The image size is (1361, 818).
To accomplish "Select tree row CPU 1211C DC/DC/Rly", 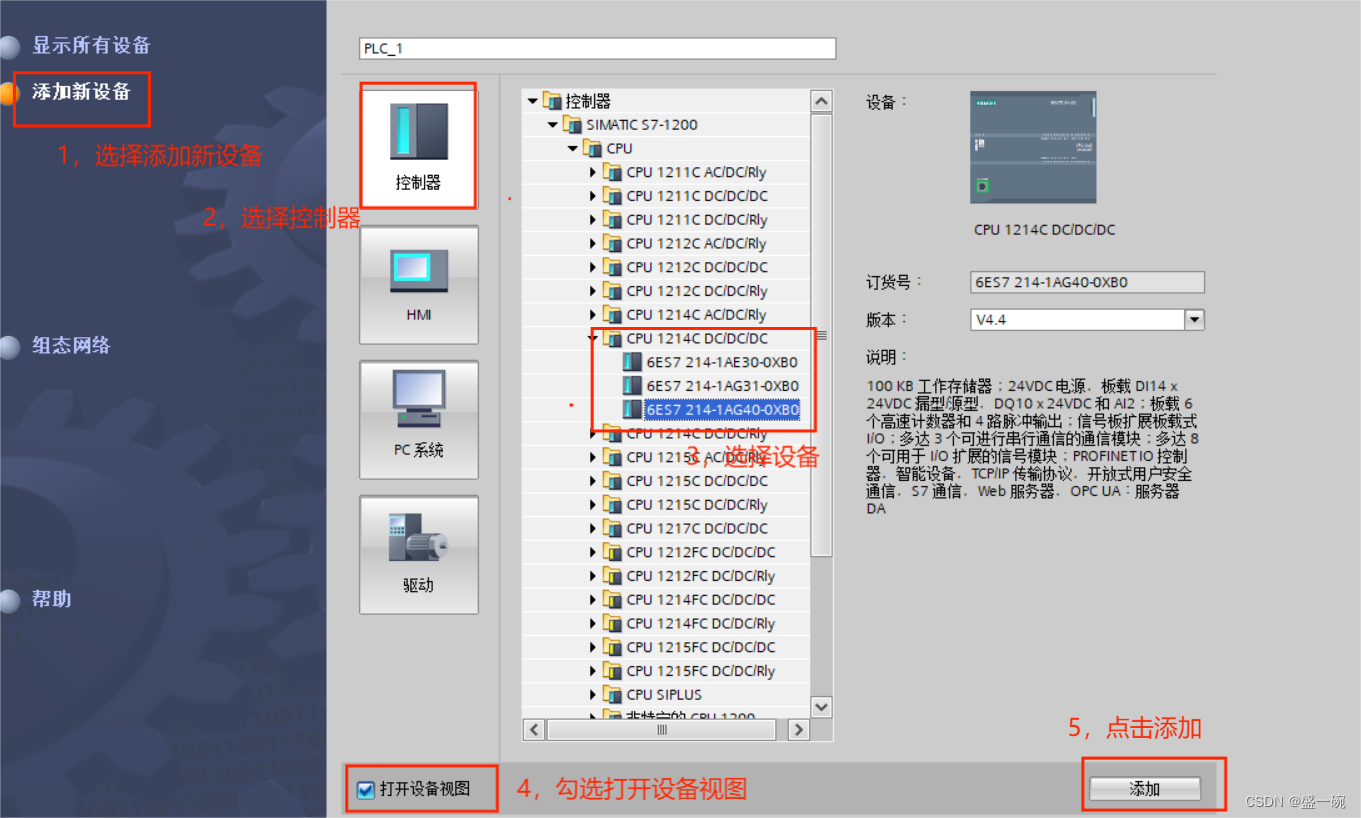I will (x=666, y=220).
